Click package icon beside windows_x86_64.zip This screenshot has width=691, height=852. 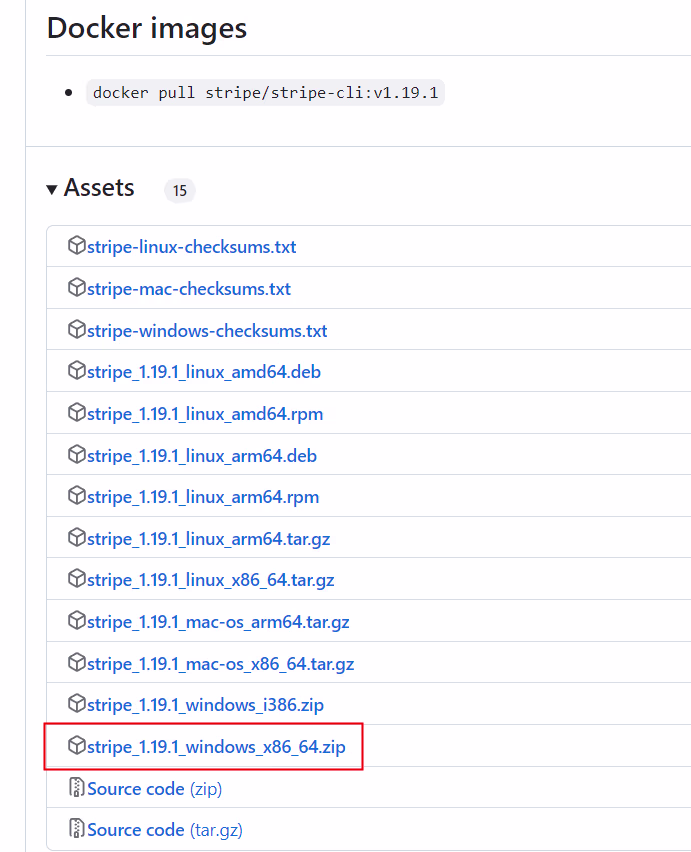point(77,746)
